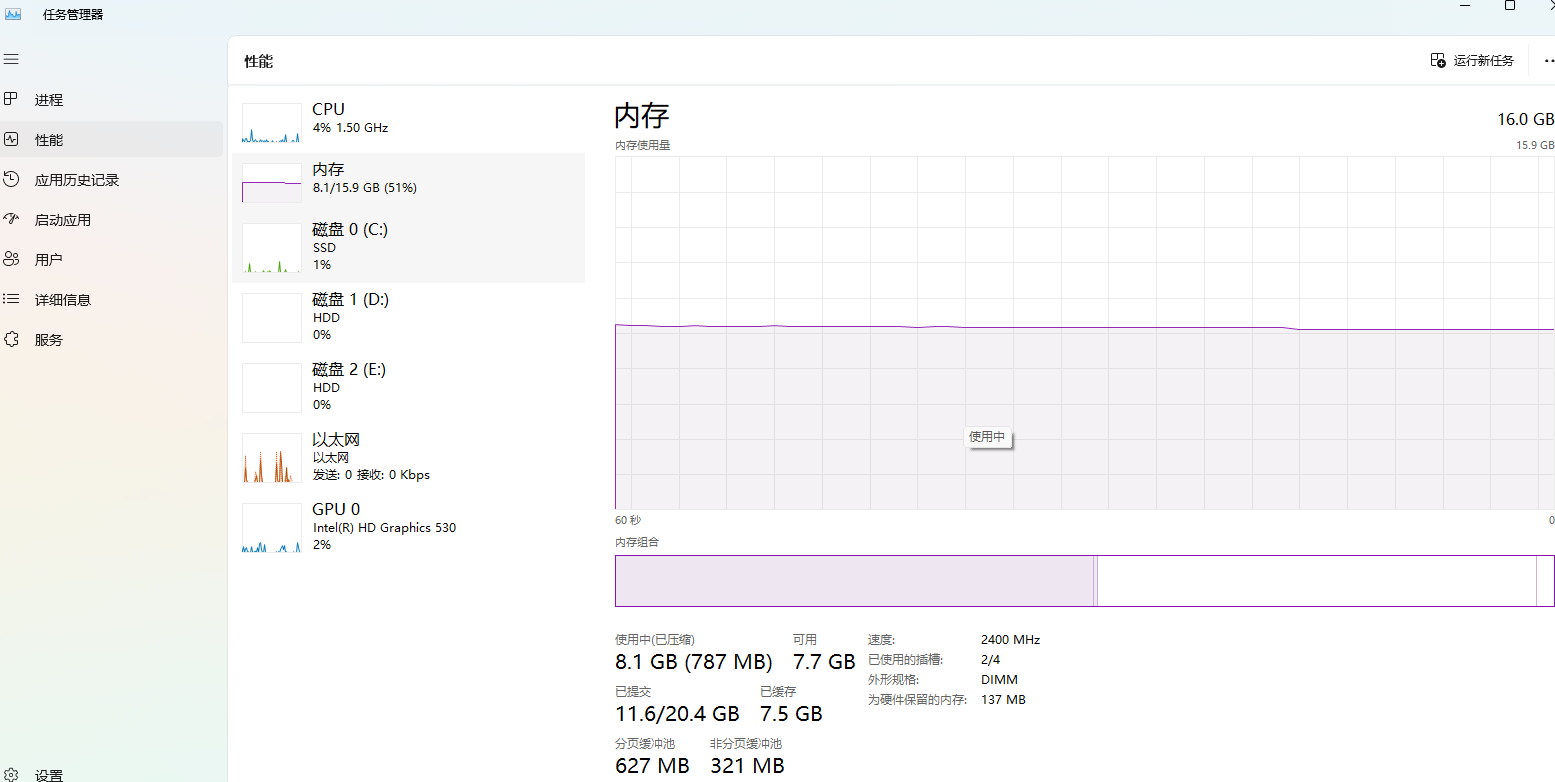1555x782 pixels.
Task: Toggle the hamburger navigation menu
Action: pyautogui.click(x=11, y=60)
